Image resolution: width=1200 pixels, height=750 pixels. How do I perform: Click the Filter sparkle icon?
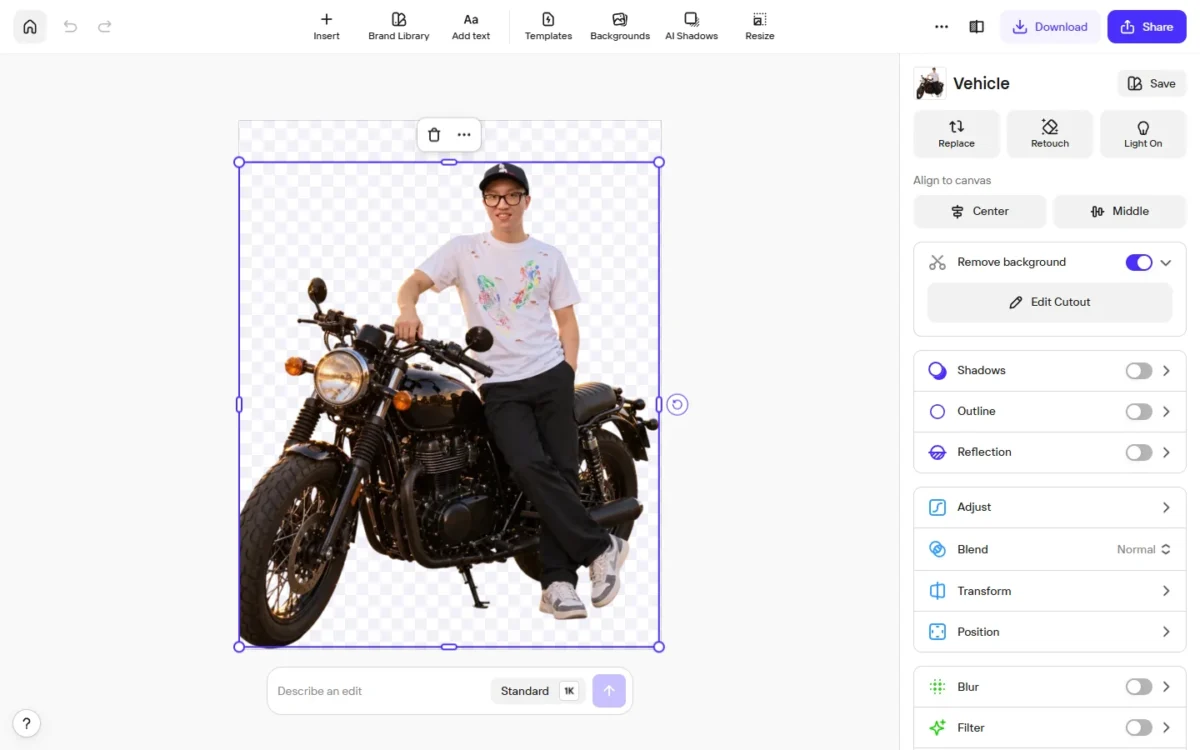tap(937, 728)
